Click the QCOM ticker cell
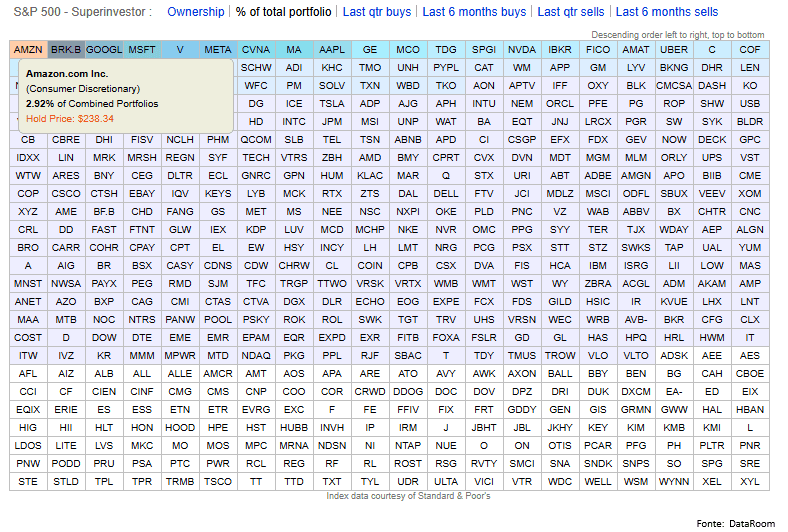 pos(256,140)
